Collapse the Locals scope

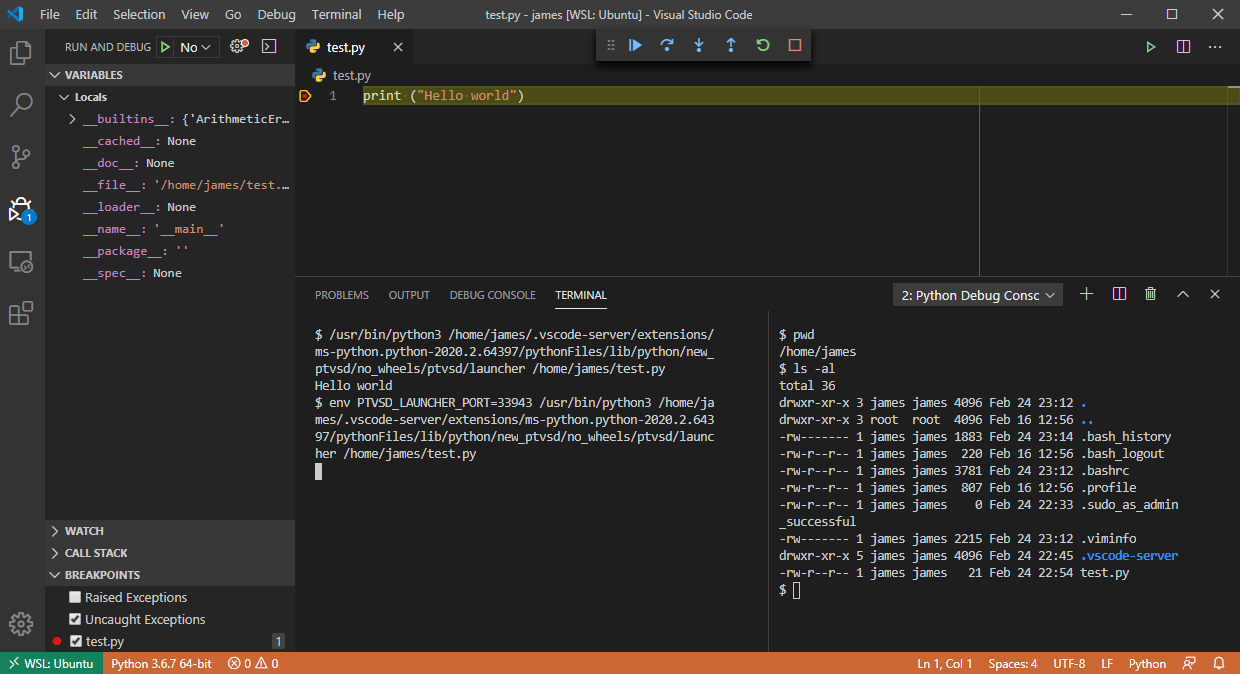click(x=170, y=97)
